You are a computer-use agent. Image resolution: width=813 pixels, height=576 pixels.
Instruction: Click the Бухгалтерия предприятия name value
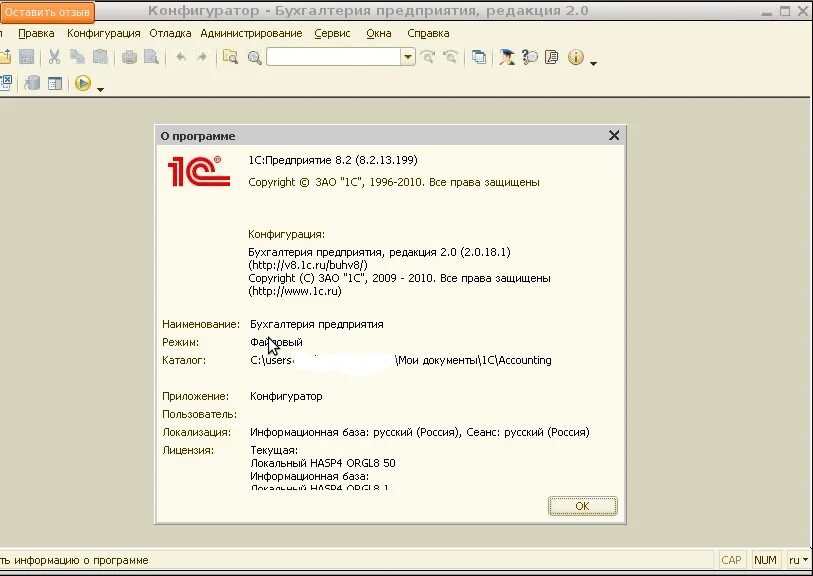click(317, 325)
